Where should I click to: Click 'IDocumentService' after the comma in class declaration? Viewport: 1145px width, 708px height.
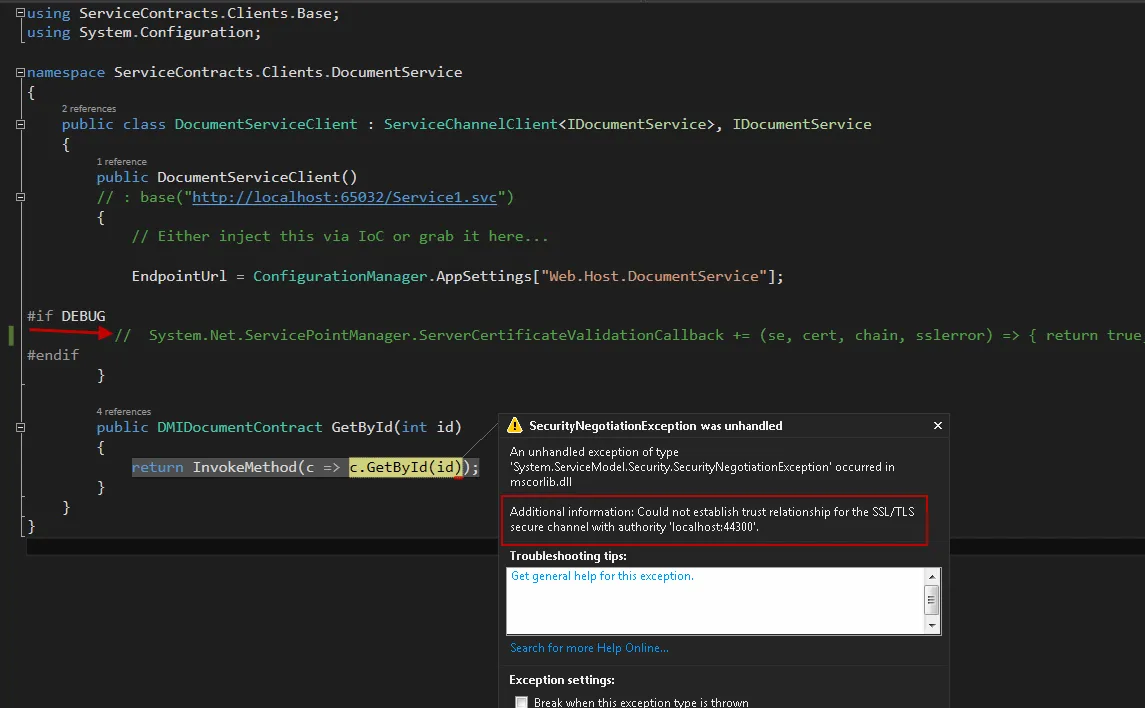(x=802, y=124)
